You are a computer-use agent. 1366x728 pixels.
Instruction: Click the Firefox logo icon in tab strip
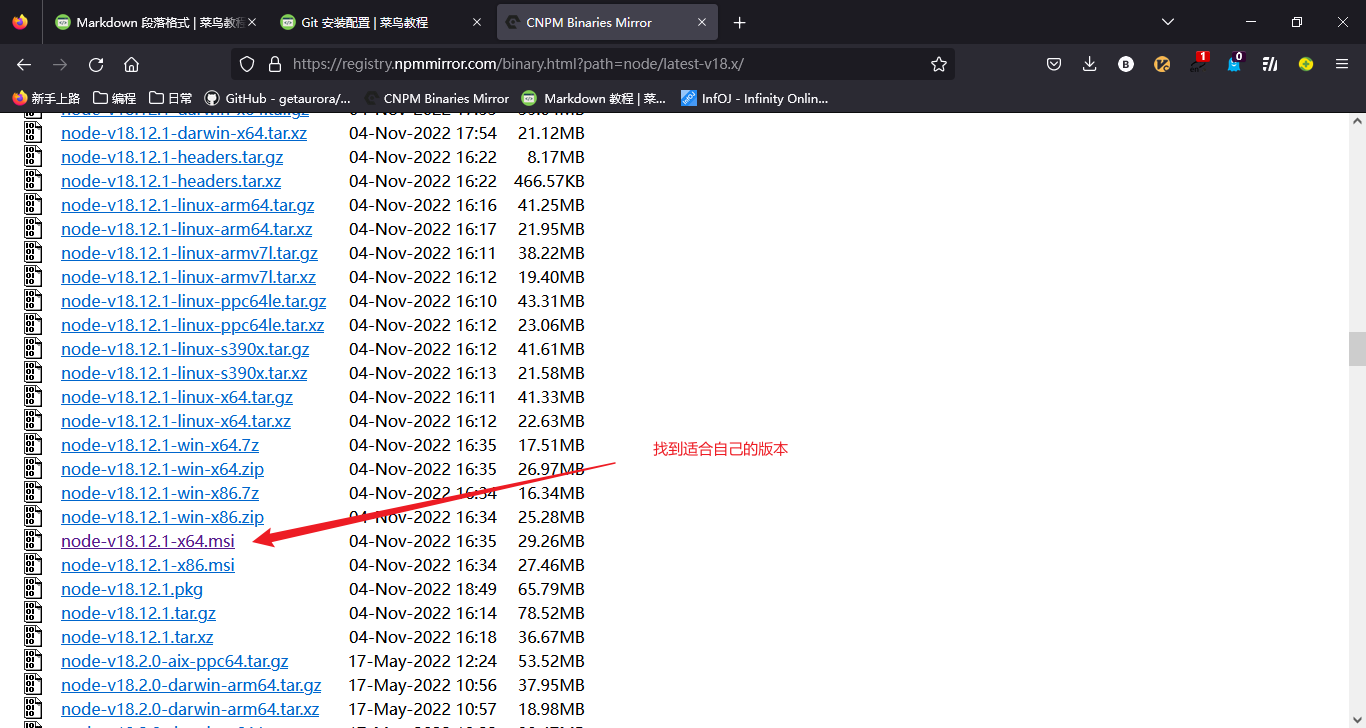20,22
